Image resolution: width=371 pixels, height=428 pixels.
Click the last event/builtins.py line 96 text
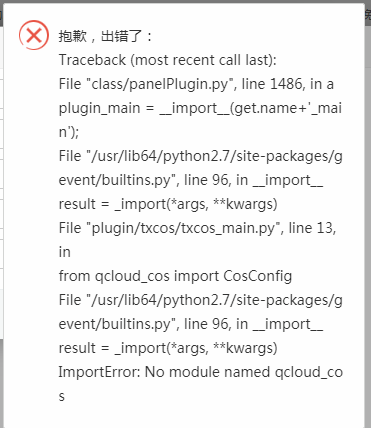coord(191,324)
